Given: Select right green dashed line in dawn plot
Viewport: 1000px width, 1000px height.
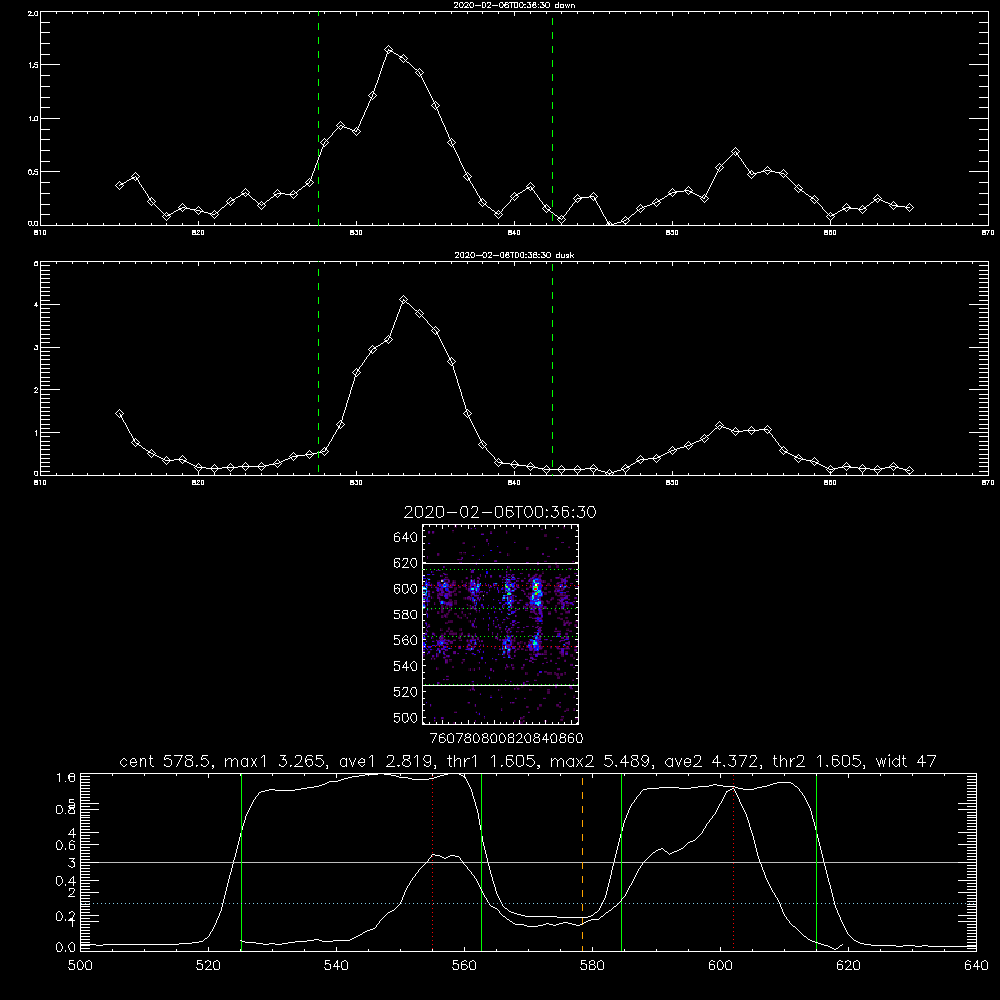Looking at the screenshot, I should pyautogui.click(x=552, y=119).
